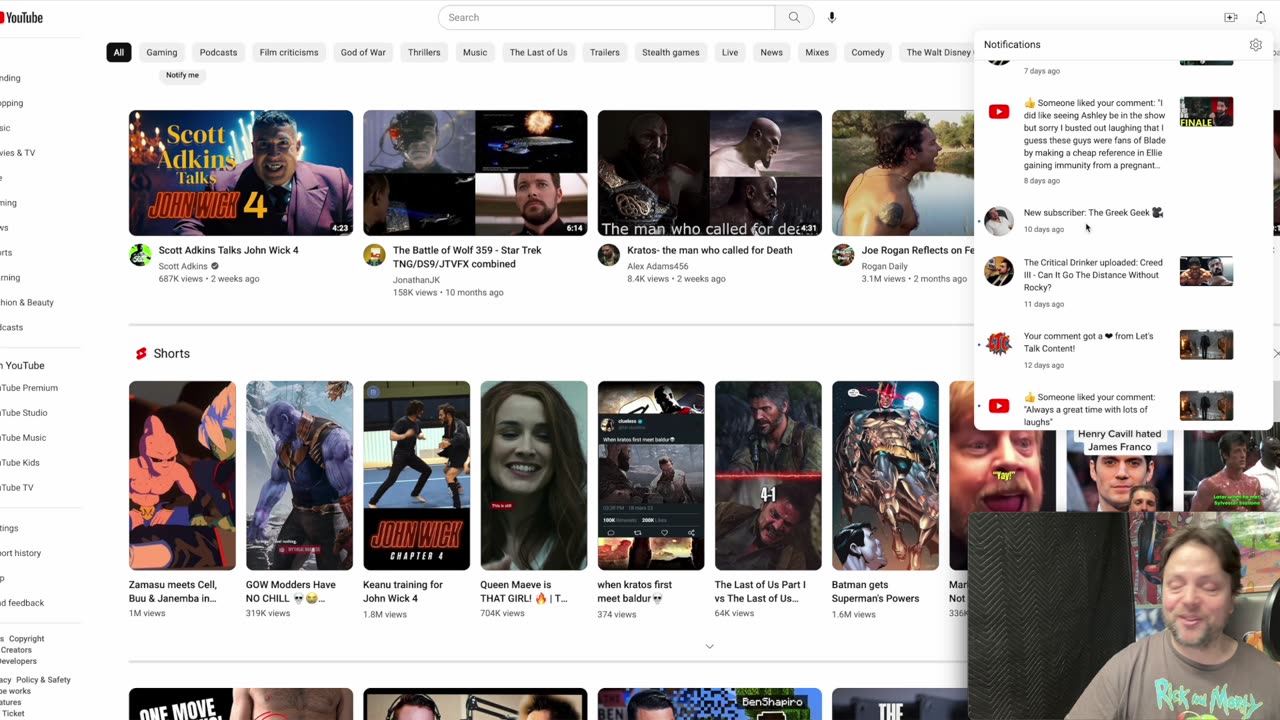This screenshot has height=720, width=1280.
Task: Select the Stealth games chip
Action: coord(671,52)
